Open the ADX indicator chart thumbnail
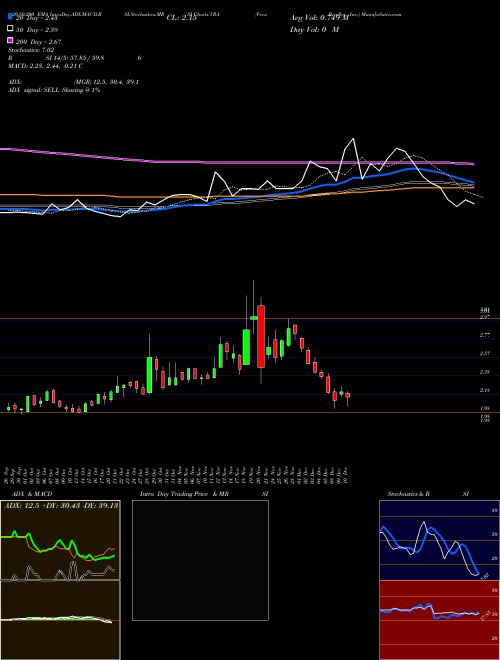 tap(60, 540)
